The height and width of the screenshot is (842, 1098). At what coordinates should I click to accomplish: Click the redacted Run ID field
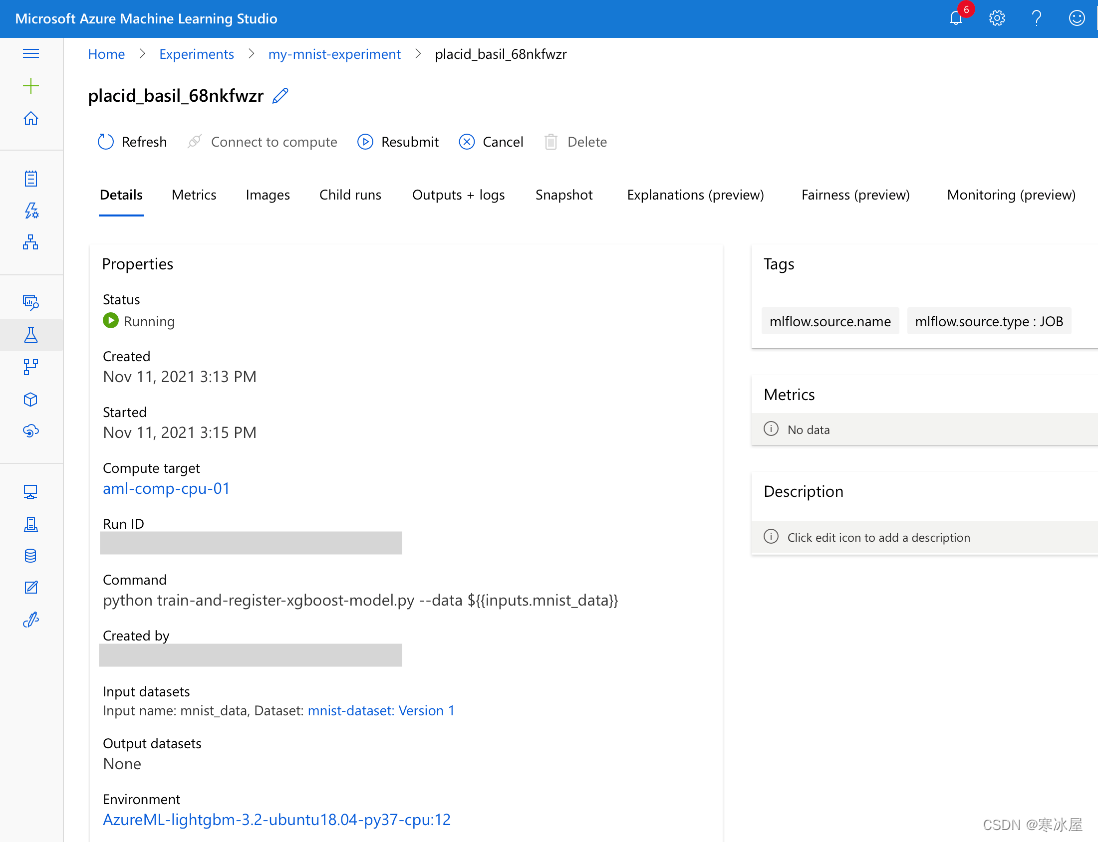(x=251, y=543)
